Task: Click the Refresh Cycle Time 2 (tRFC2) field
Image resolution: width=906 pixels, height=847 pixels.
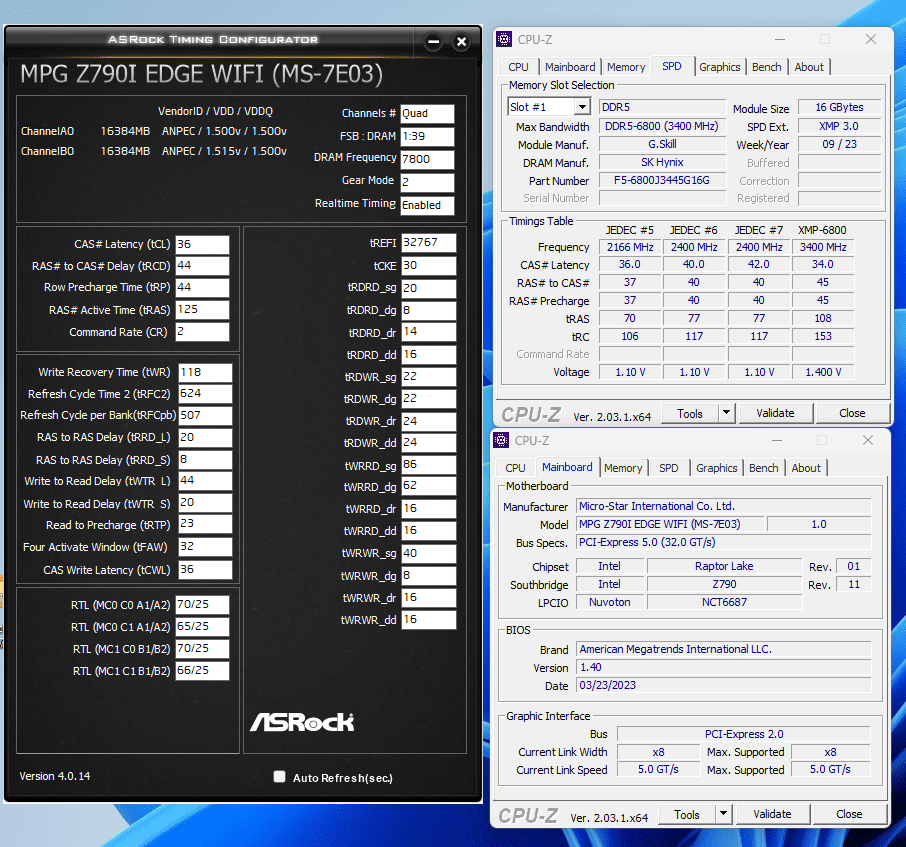Action: tap(205, 394)
